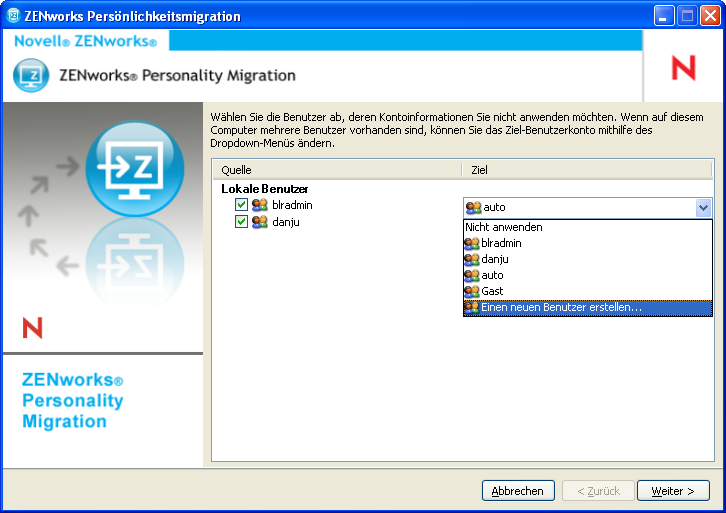Click the blradmin source user name

click(x=292, y=205)
